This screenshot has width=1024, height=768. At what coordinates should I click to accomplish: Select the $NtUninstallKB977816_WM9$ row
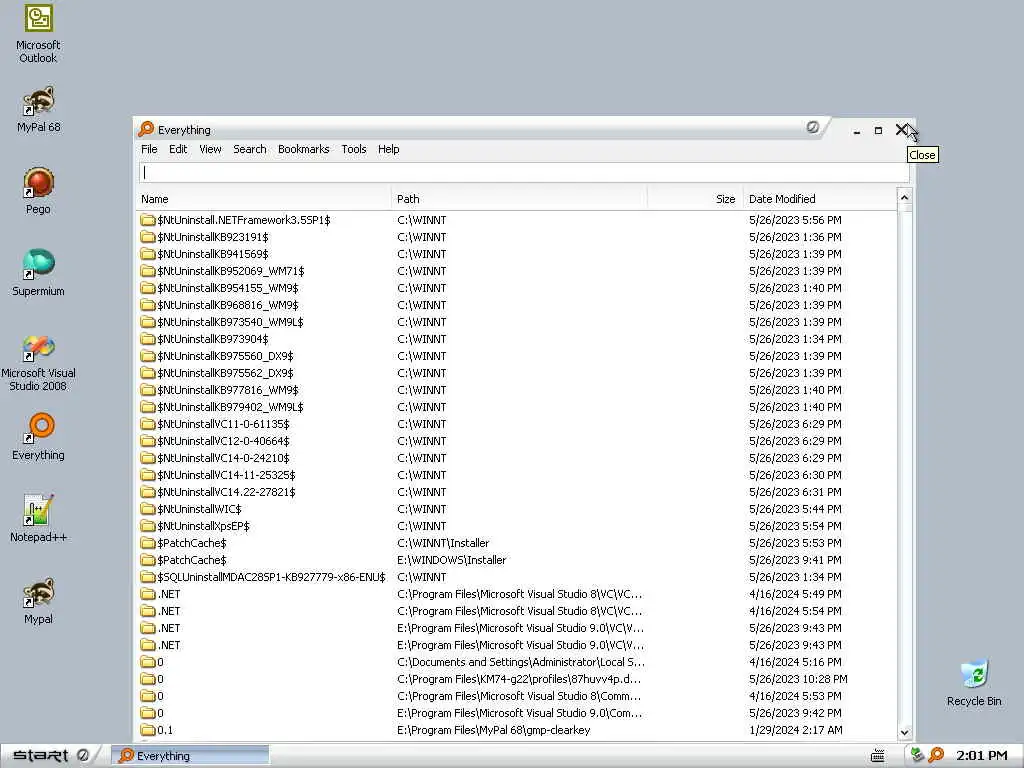[517, 390]
